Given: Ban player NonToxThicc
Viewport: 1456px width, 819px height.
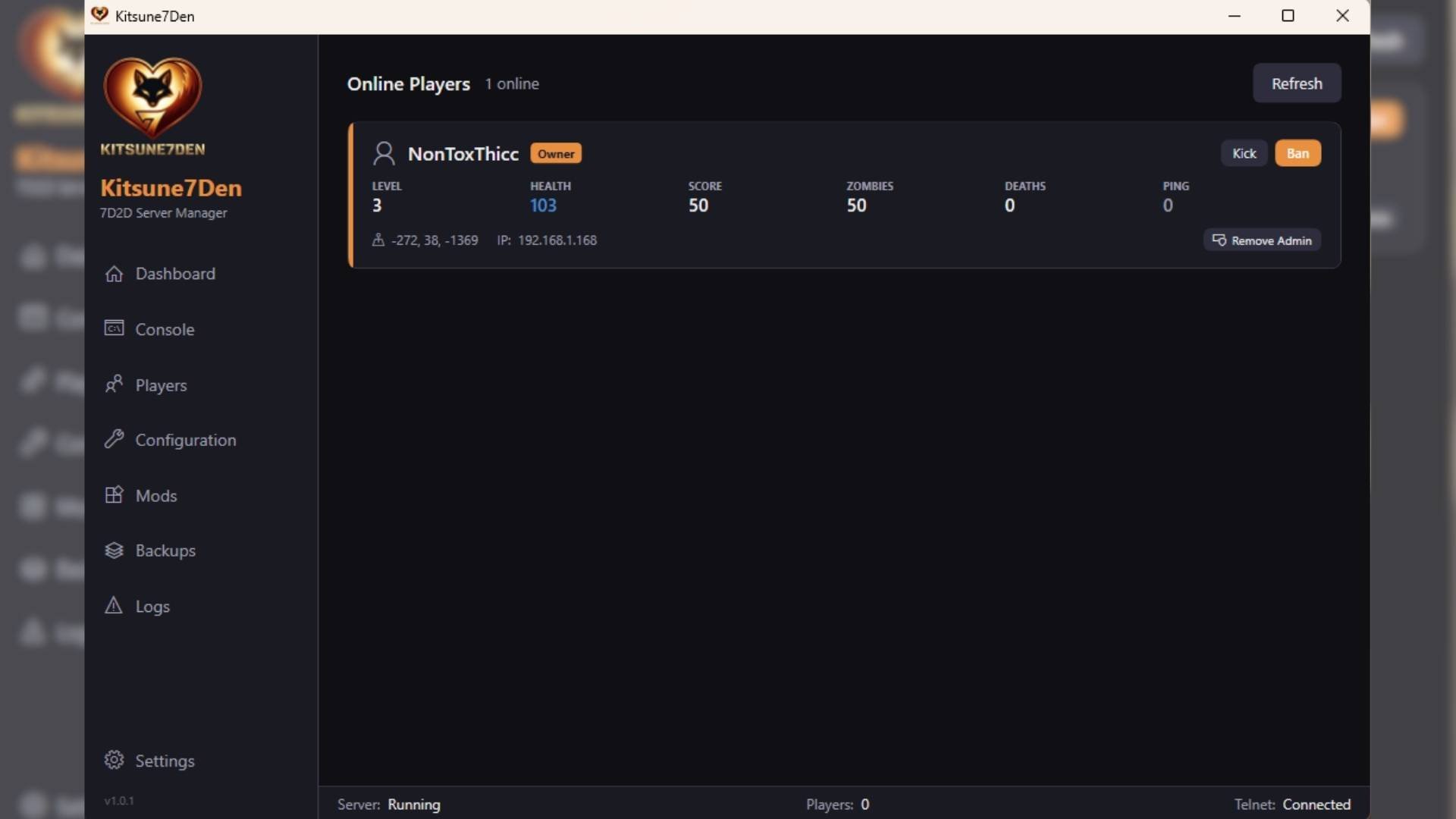Looking at the screenshot, I should pos(1298,153).
